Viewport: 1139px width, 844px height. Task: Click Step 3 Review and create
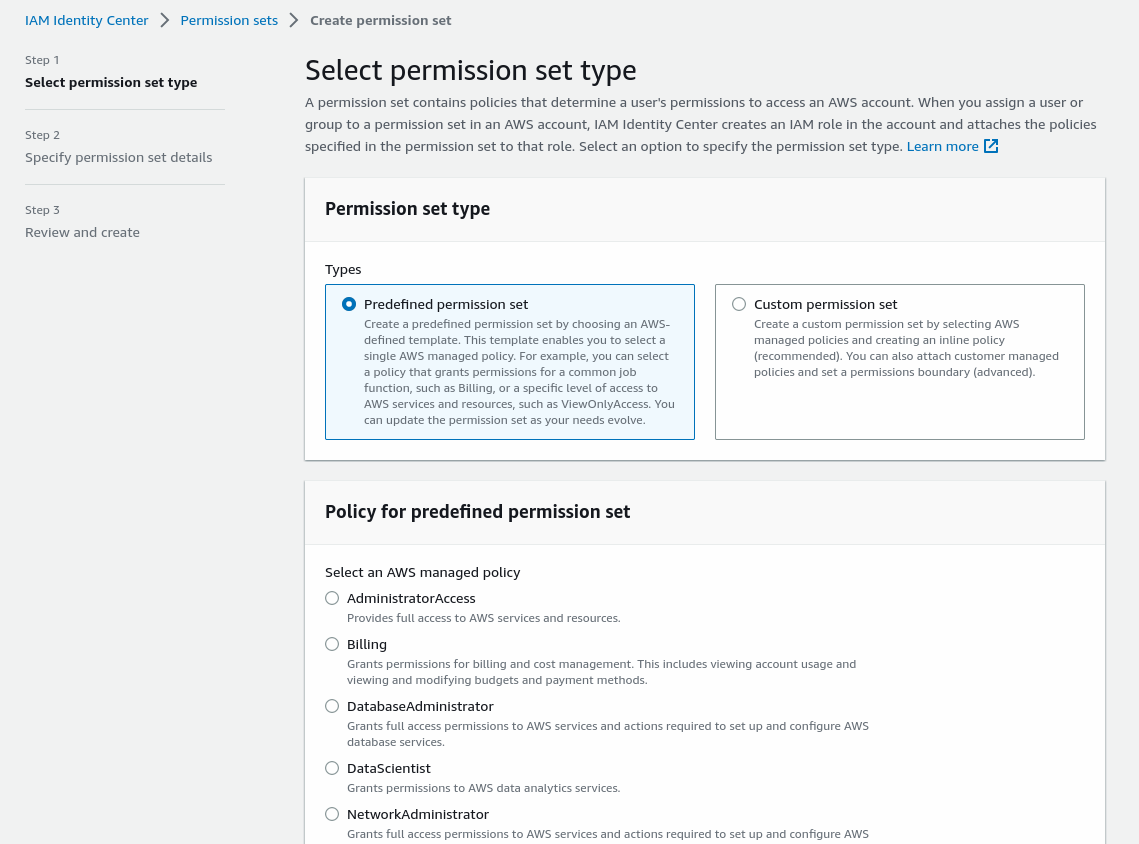pos(82,232)
